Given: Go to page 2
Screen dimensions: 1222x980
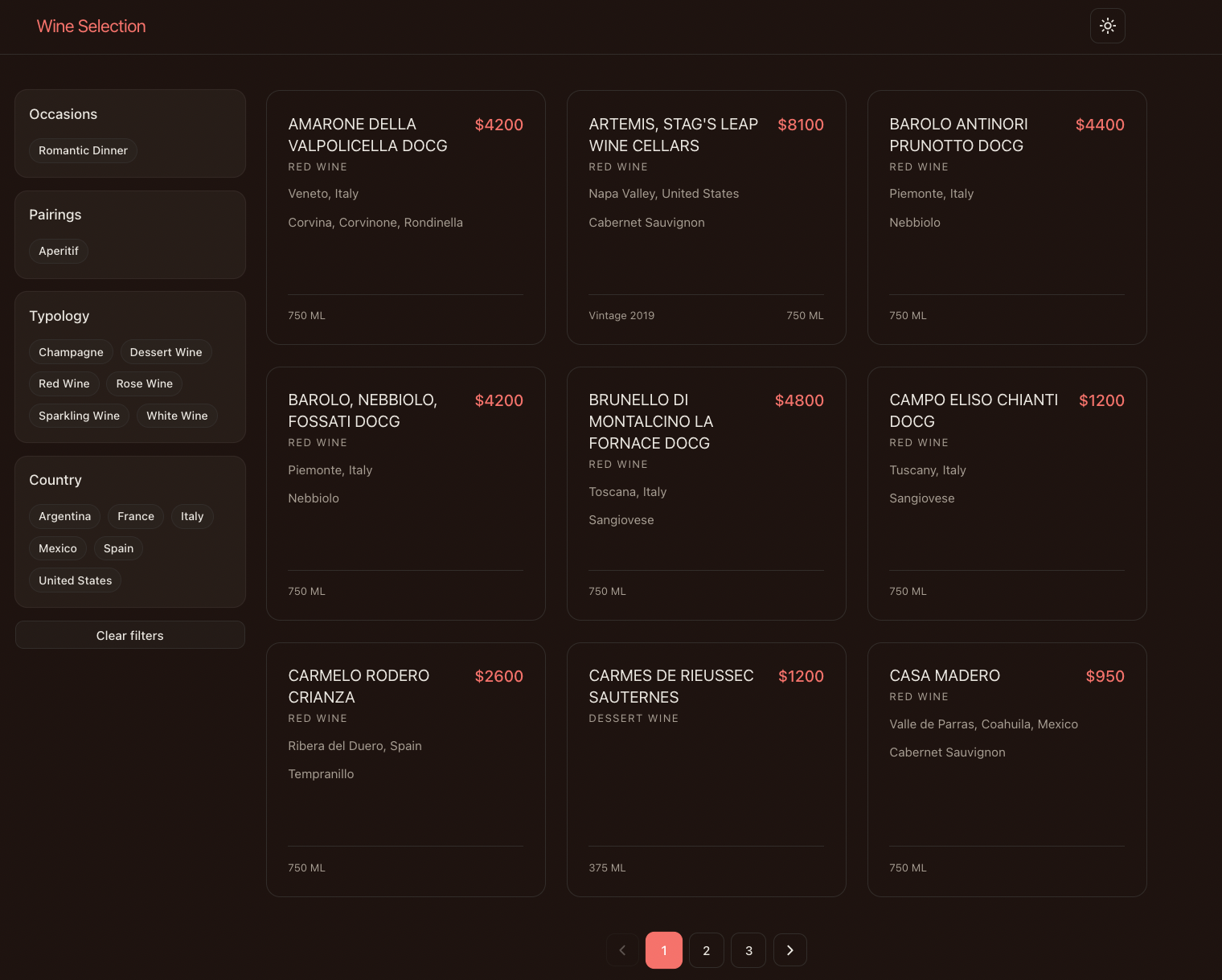Looking at the screenshot, I should tap(707, 950).
